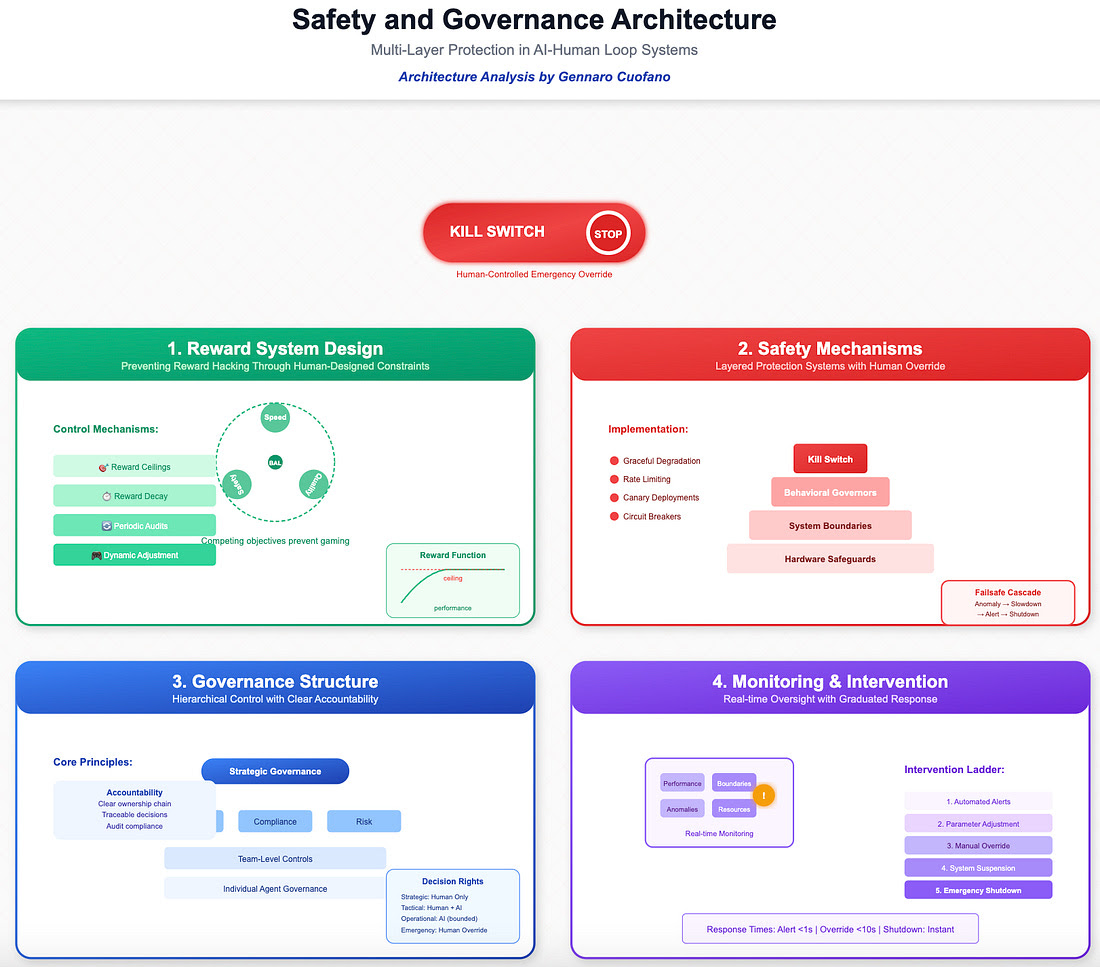
Task: Click the central BAL node
Action: pos(275,462)
